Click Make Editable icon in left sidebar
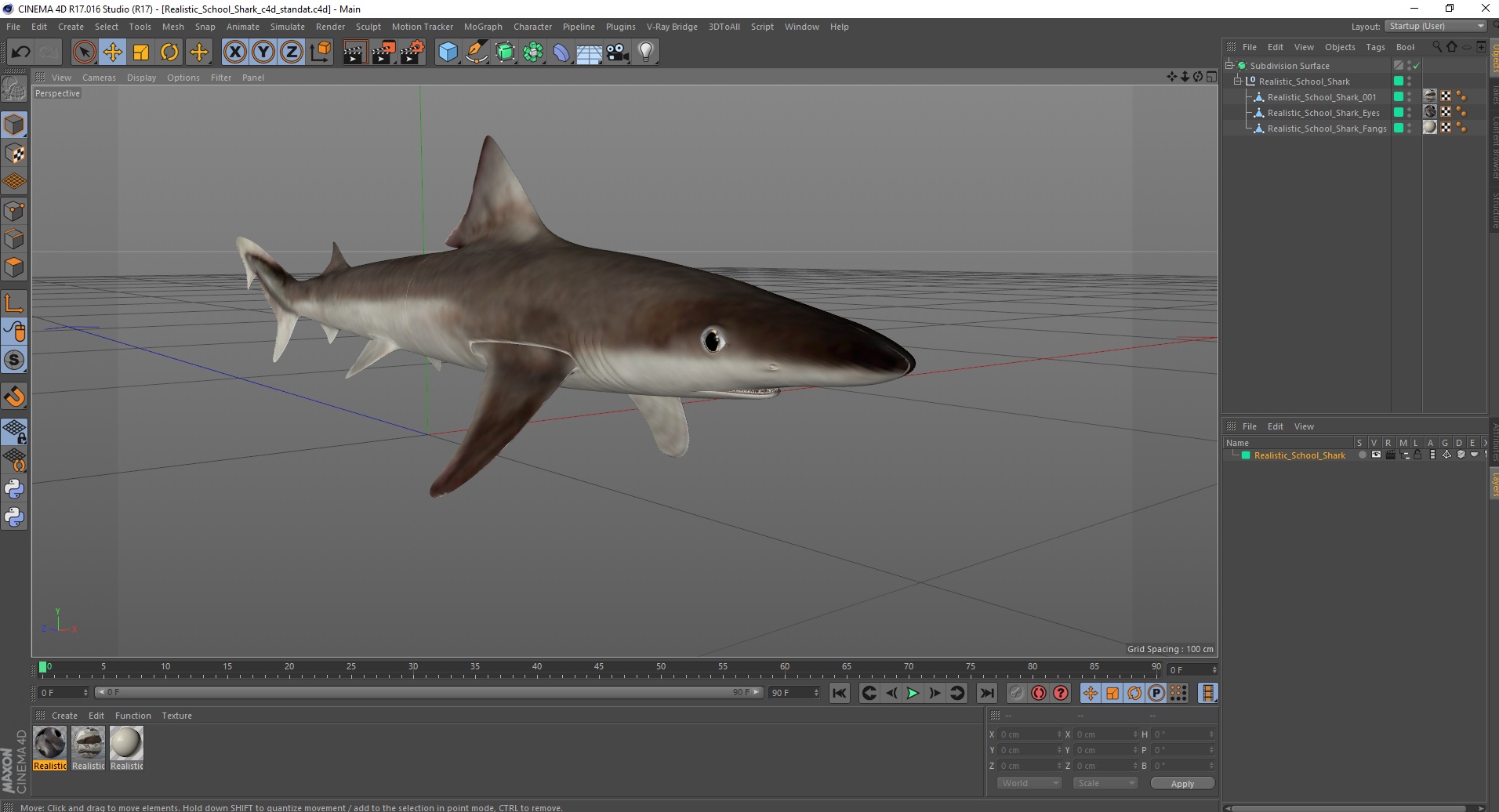The image size is (1499, 812). coord(14,89)
